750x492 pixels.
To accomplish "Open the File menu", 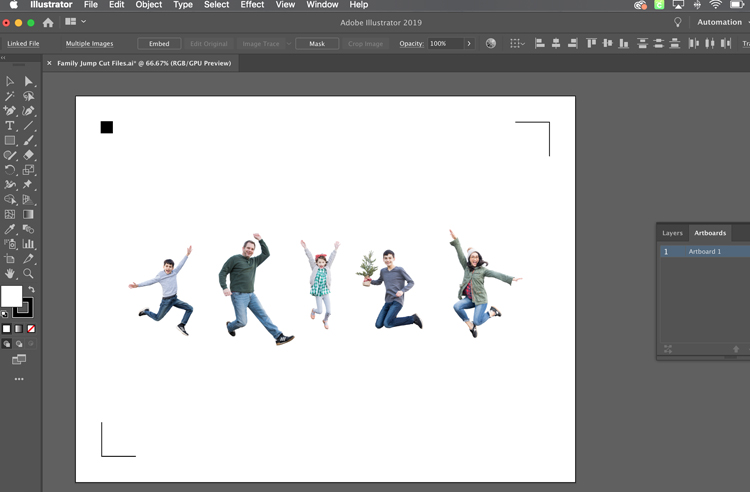I will 90,5.
